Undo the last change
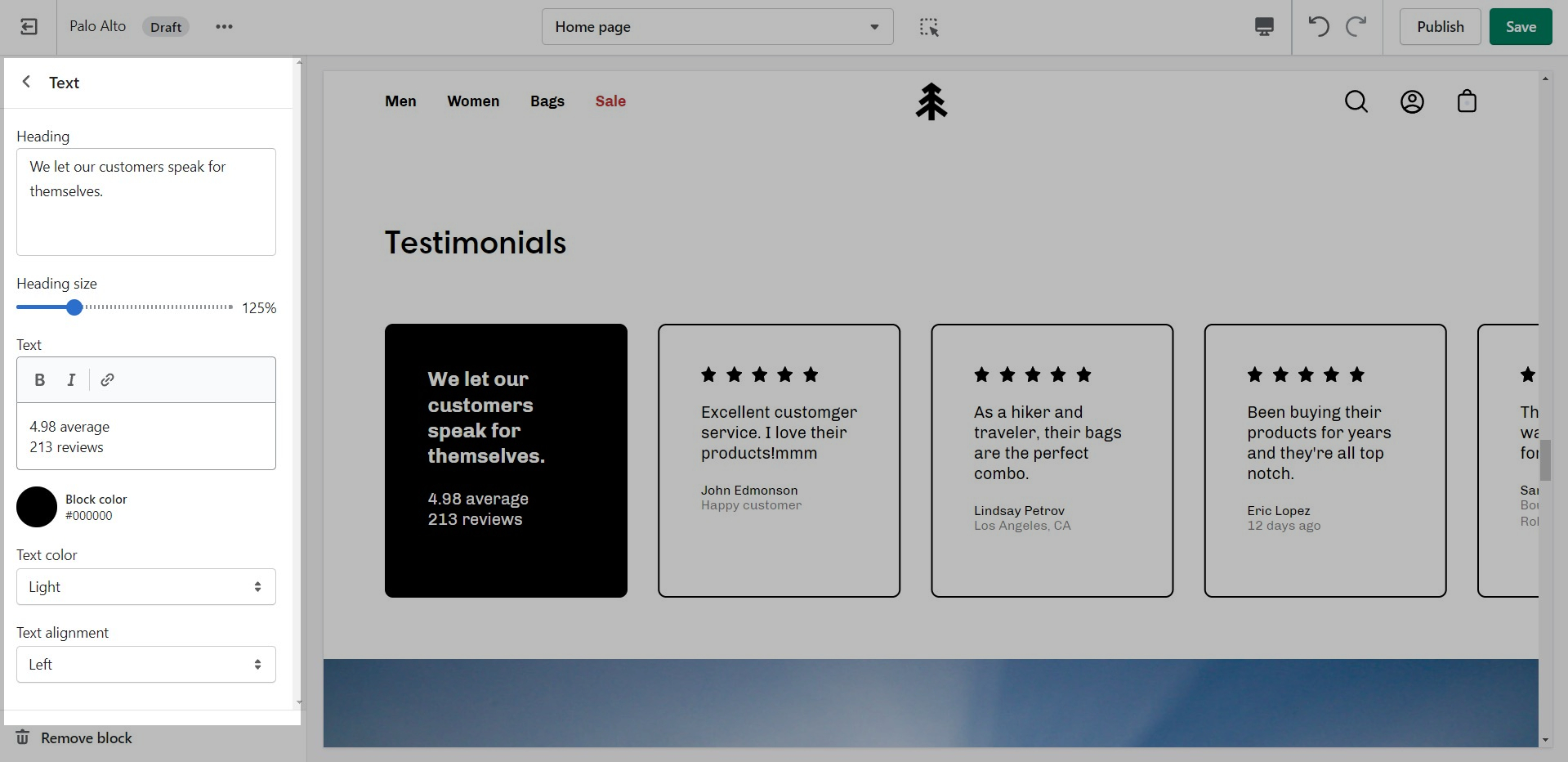The image size is (1568, 762). coord(1318,27)
